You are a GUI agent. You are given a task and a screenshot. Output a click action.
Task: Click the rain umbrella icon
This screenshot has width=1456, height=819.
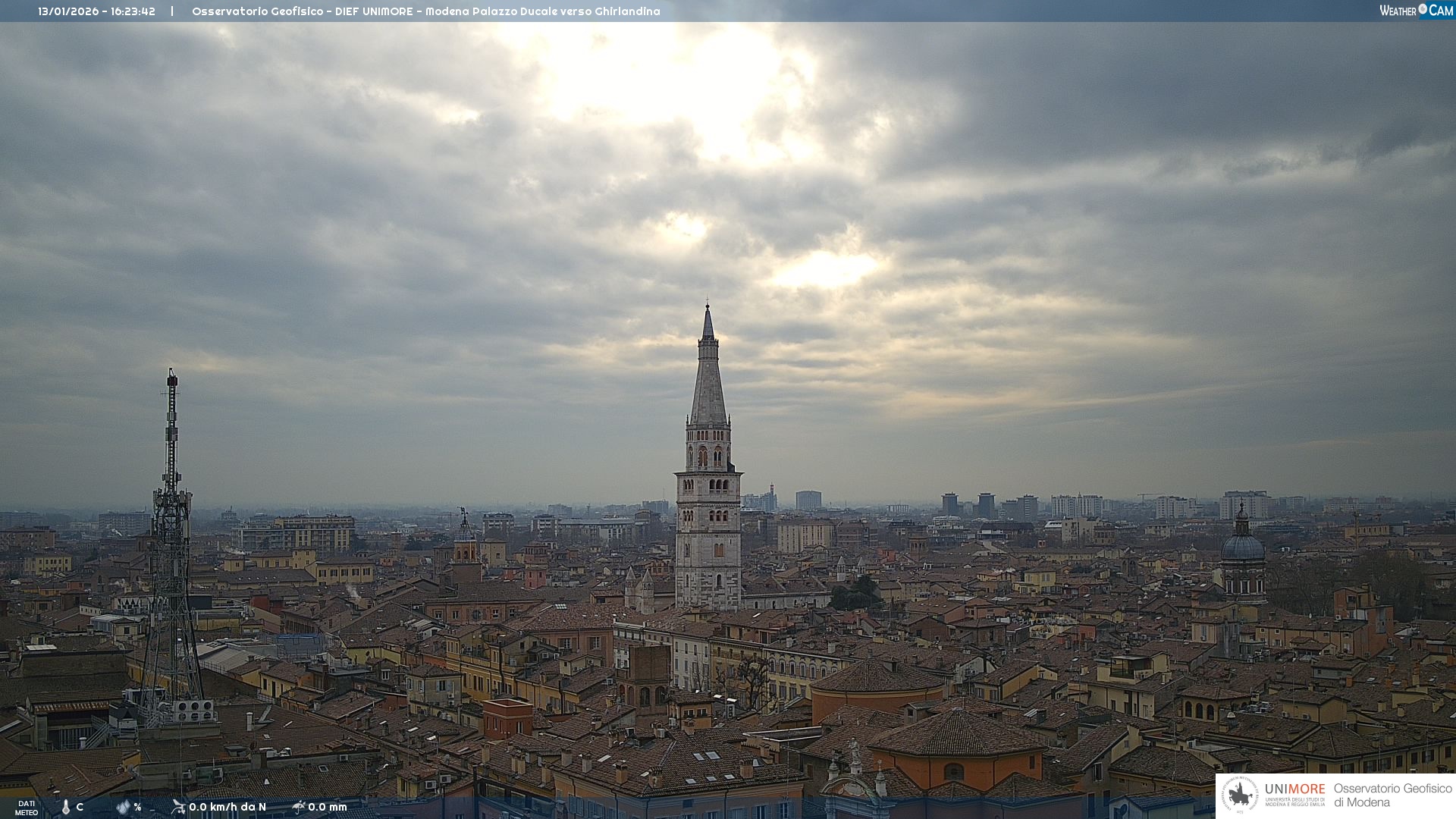299,807
